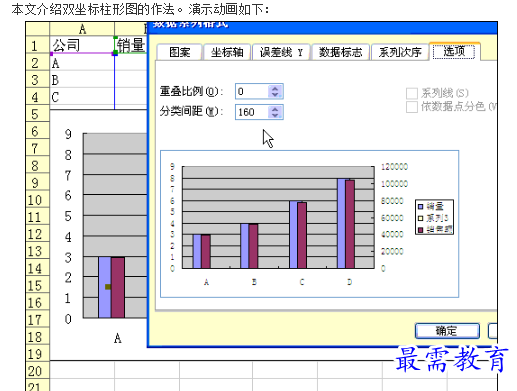Select row 5 header
Screen dimensions: 517x391
click(38, 114)
